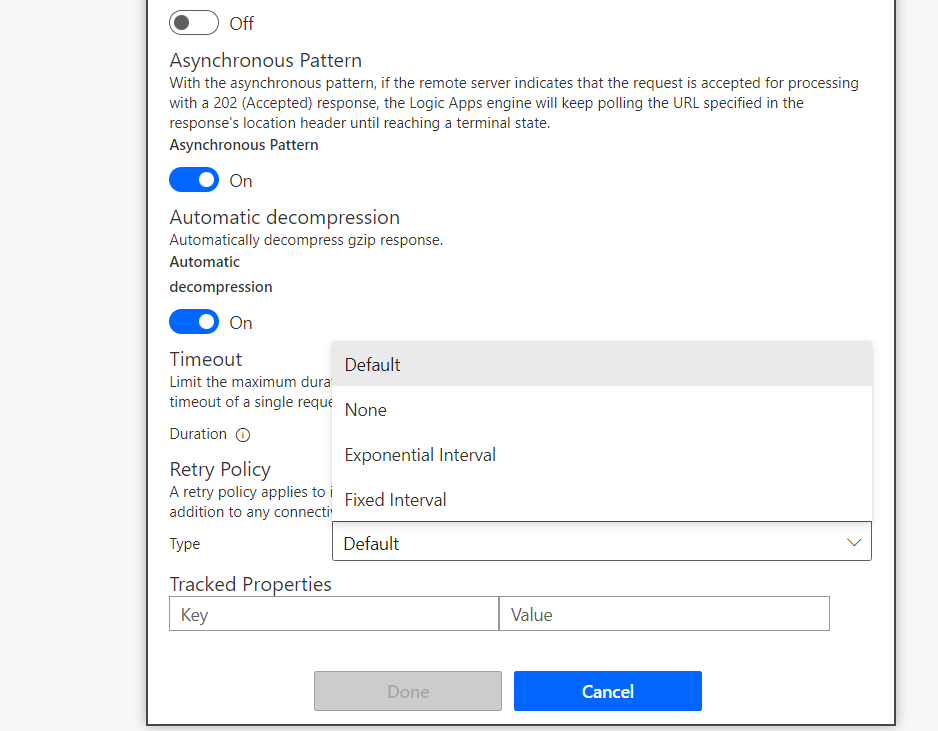Click the retry Type dropdown chevron

[x=854, y=541]
